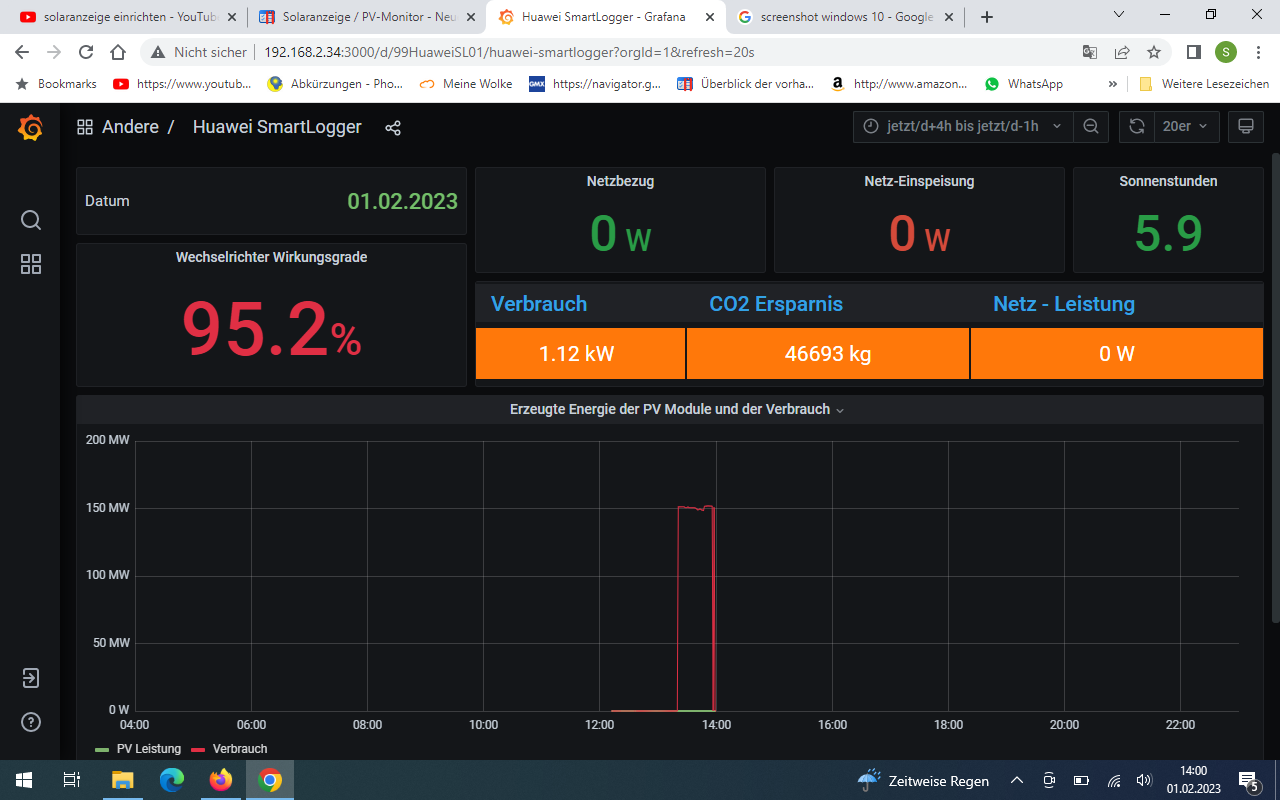Viewport: 1280px width, 800px height.
Task: Click the Andere folder breadcrumb link
Action: (130, 128)
